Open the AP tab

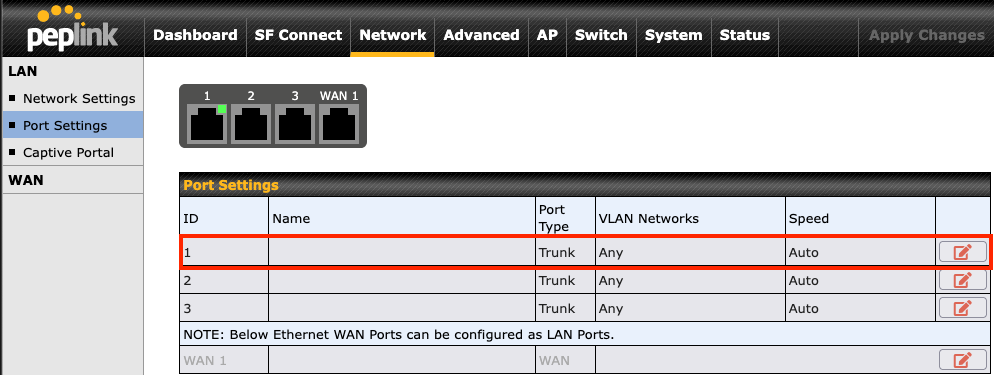click(x=547, y=35)
